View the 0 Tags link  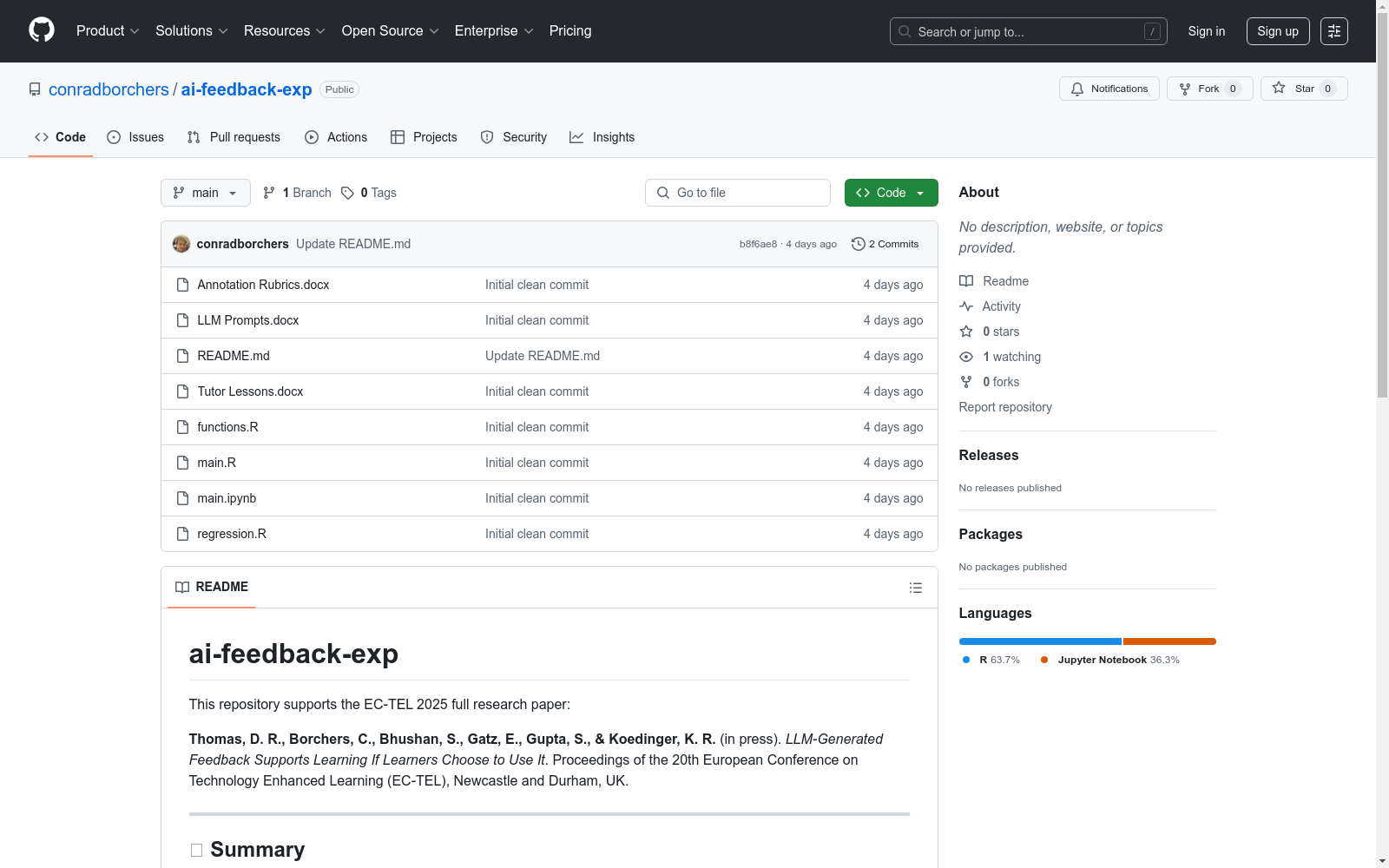coord(369,193)
